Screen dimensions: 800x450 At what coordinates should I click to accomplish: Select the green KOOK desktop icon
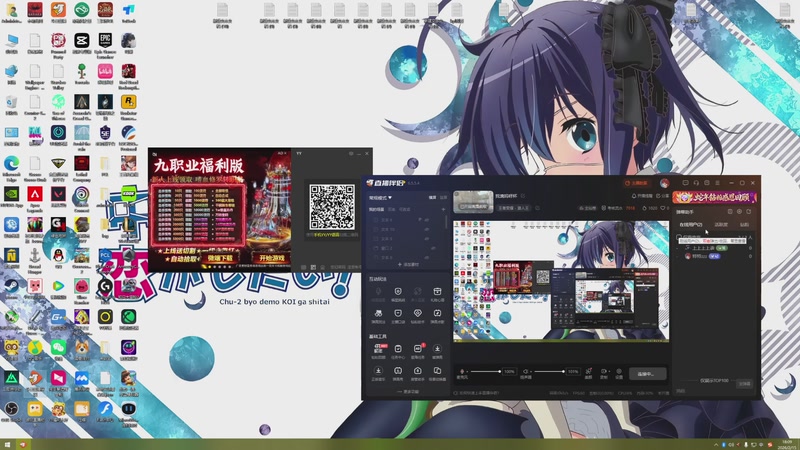tap(129, 194)
